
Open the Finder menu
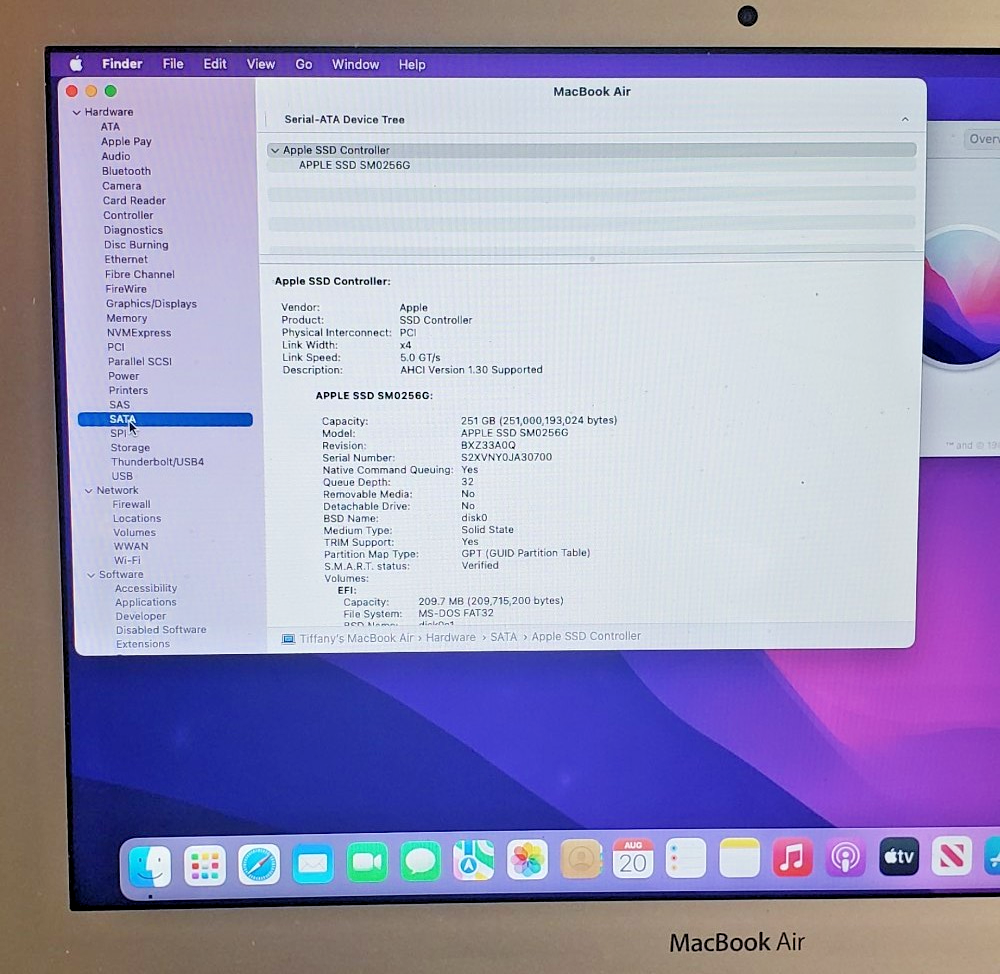122,64
